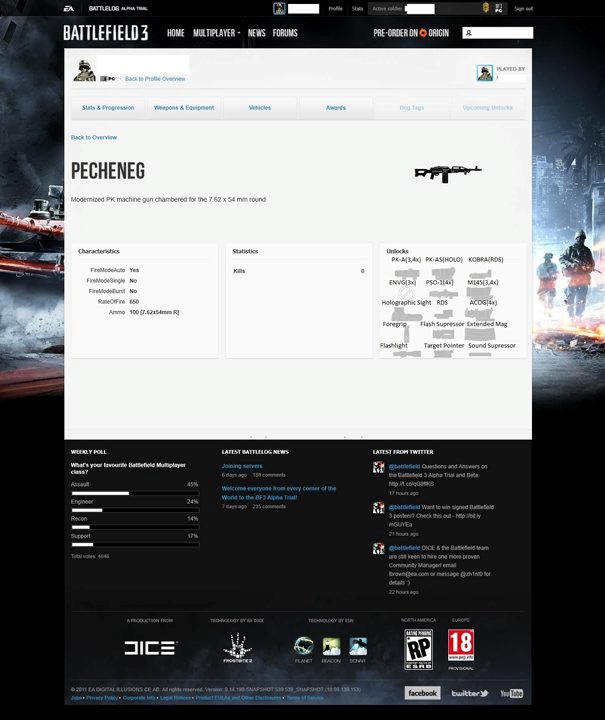This screenshot has width=605, height=720.
Task: Open Welcome everyone BF3 Alpha Trial news
Action: 279,493
